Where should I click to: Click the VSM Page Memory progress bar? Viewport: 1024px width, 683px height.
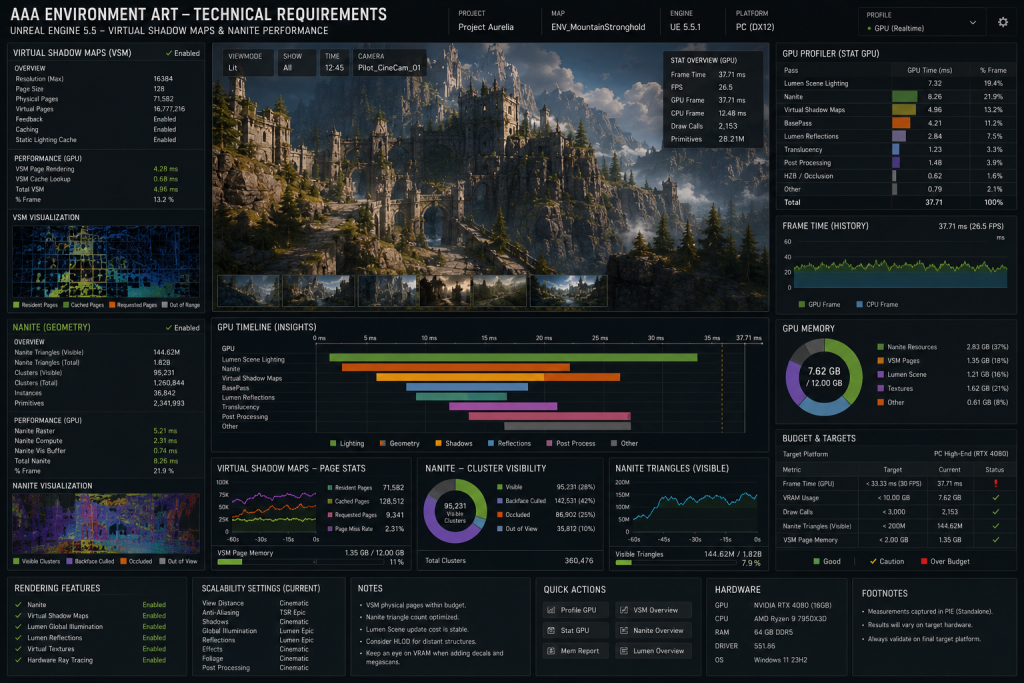click(x=302, y=562)
